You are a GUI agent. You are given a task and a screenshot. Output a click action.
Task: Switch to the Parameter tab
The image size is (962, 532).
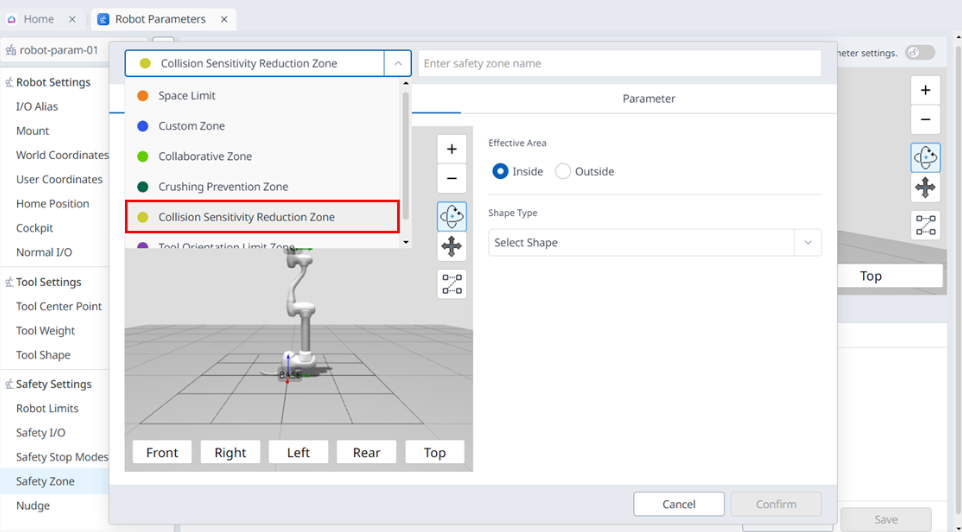point(648,99)
